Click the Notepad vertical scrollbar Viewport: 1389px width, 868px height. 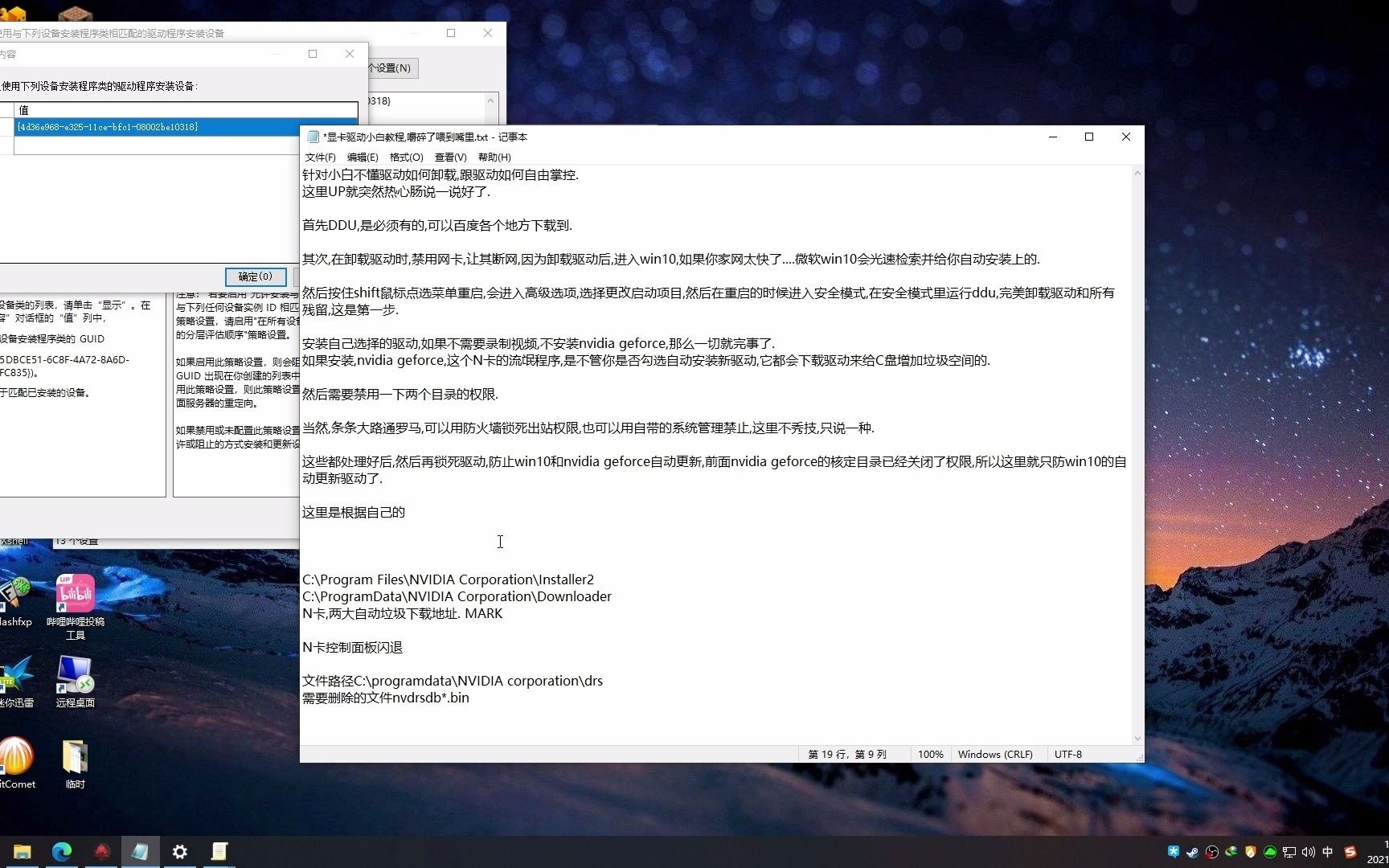coord(1137,450)
